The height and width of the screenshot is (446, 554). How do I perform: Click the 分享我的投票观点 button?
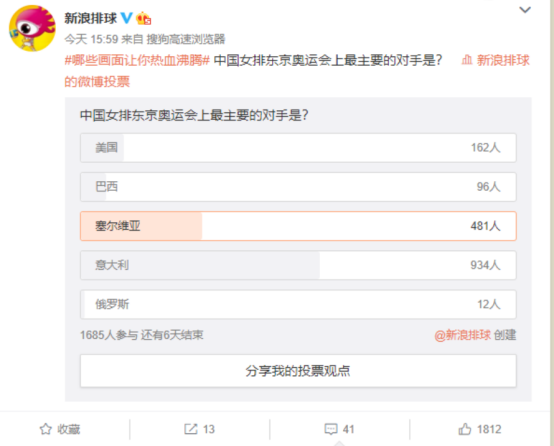pos(298,371)
